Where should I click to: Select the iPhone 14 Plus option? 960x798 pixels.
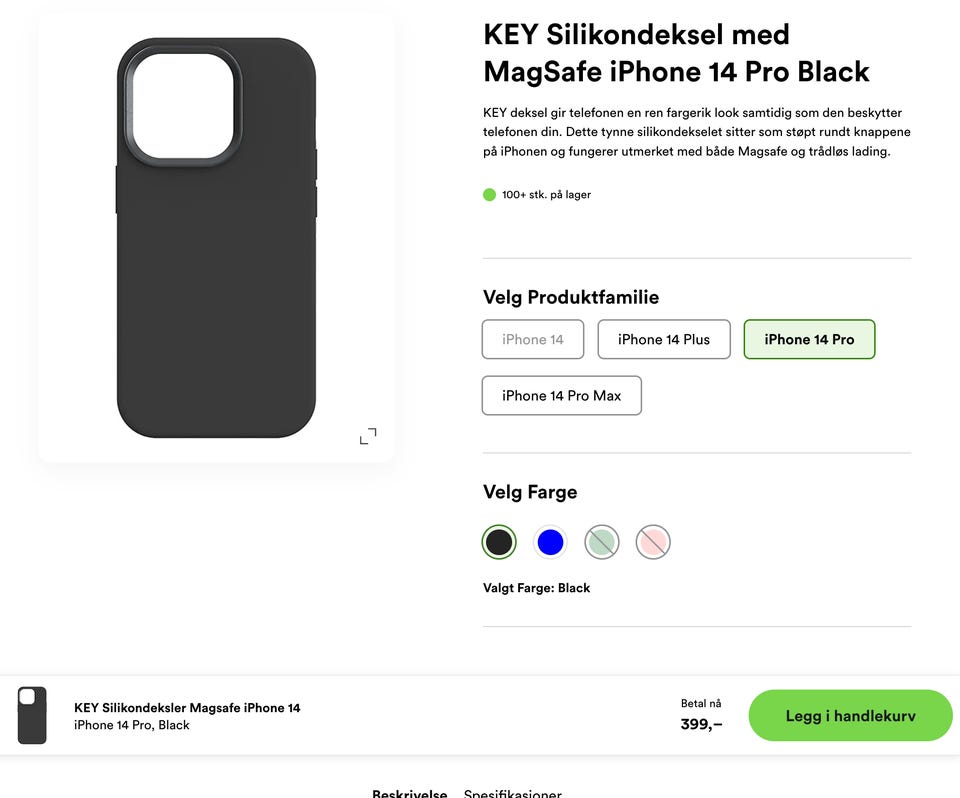point(664,339)
